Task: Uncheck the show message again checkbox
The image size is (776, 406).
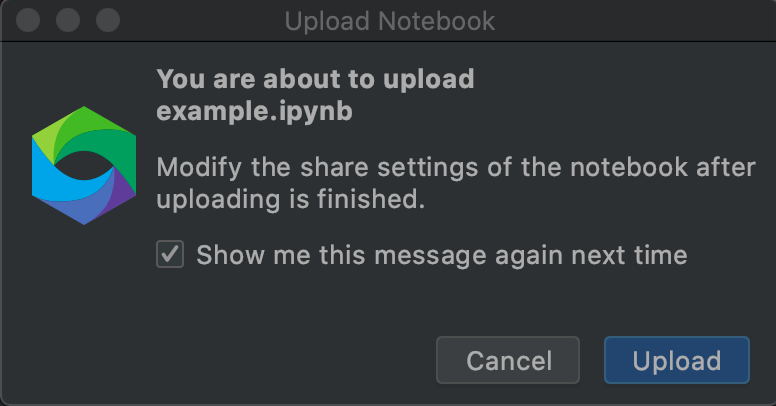Action: pos(170,254)
